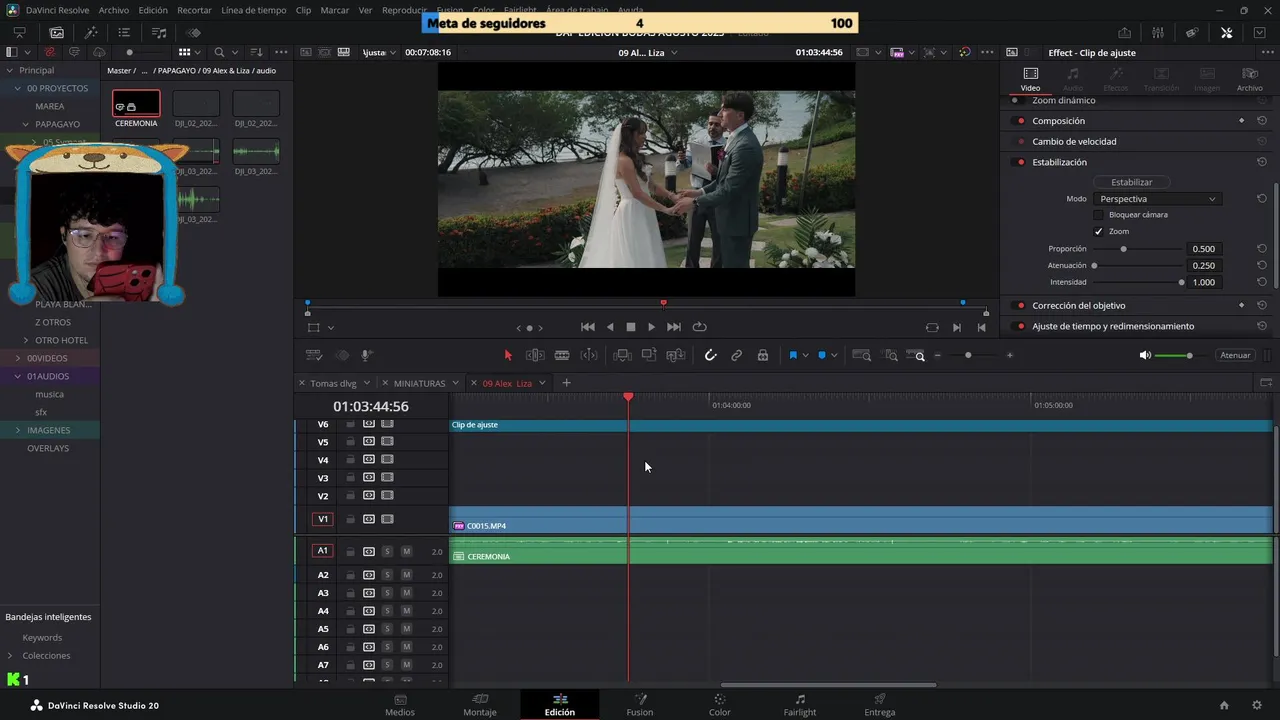Open the Línea de tiempo menu

(x=253, y=10)
